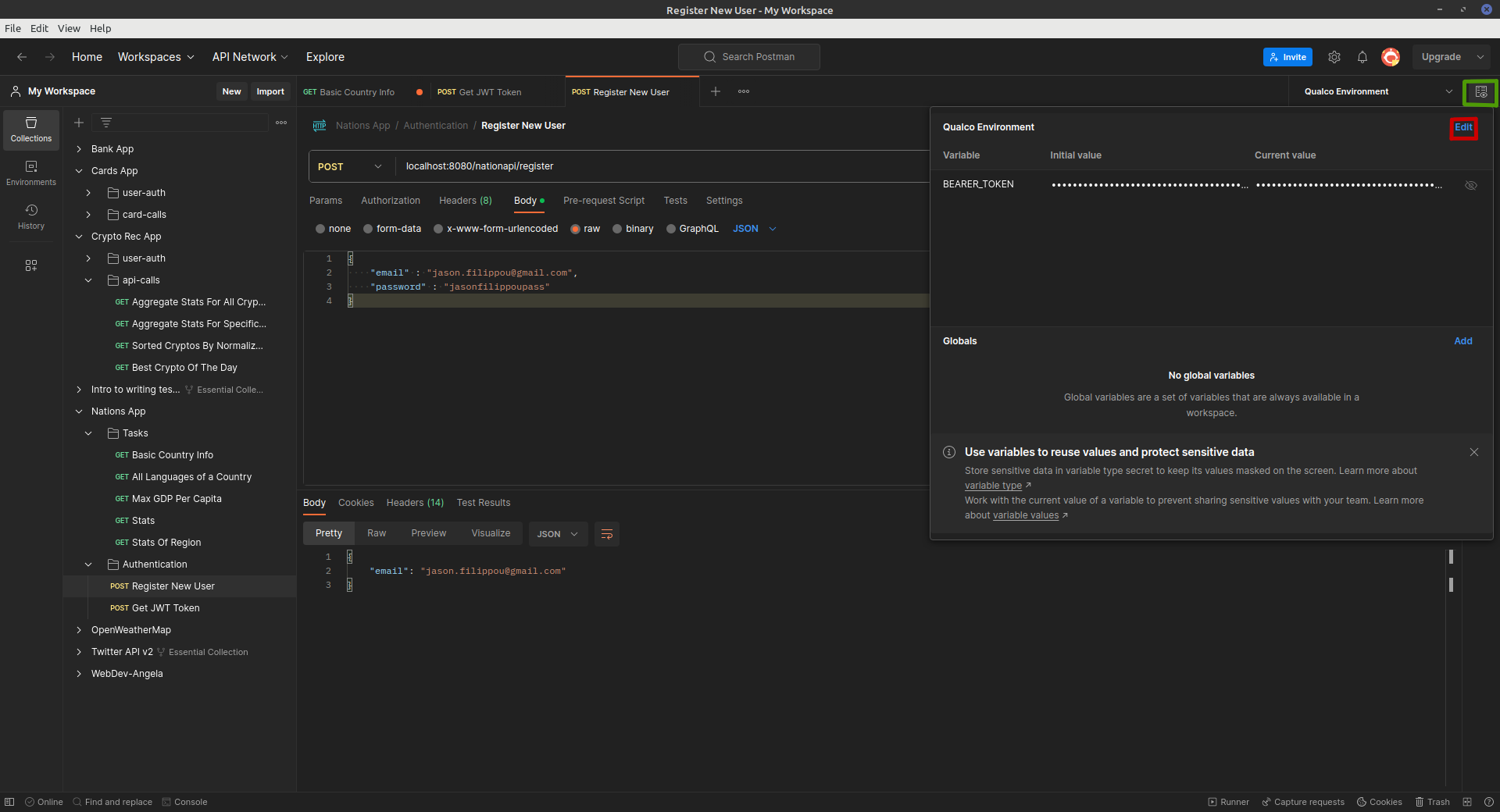The height and width of the screenshot is (812, 1500).
Task: Click the Import button
Action: (x=270, y=91)
